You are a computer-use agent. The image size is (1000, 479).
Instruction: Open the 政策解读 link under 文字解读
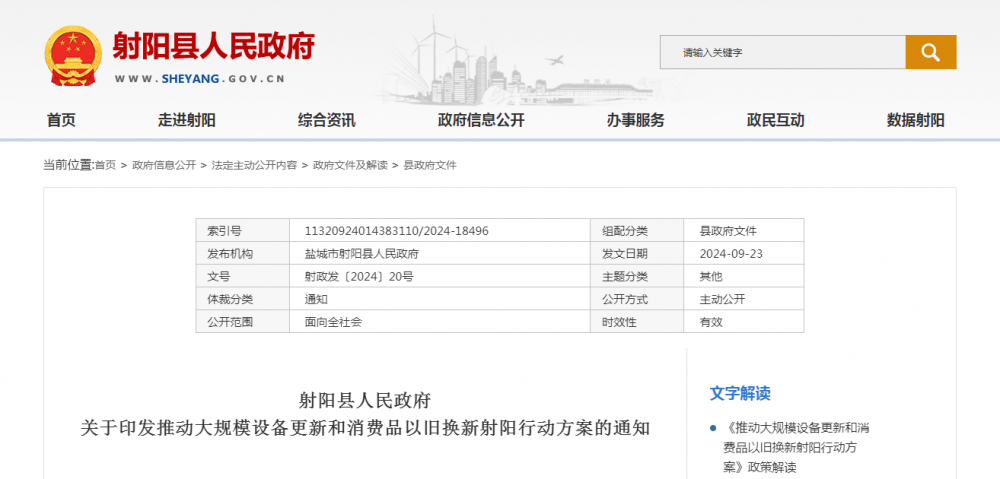click(796, 447)
